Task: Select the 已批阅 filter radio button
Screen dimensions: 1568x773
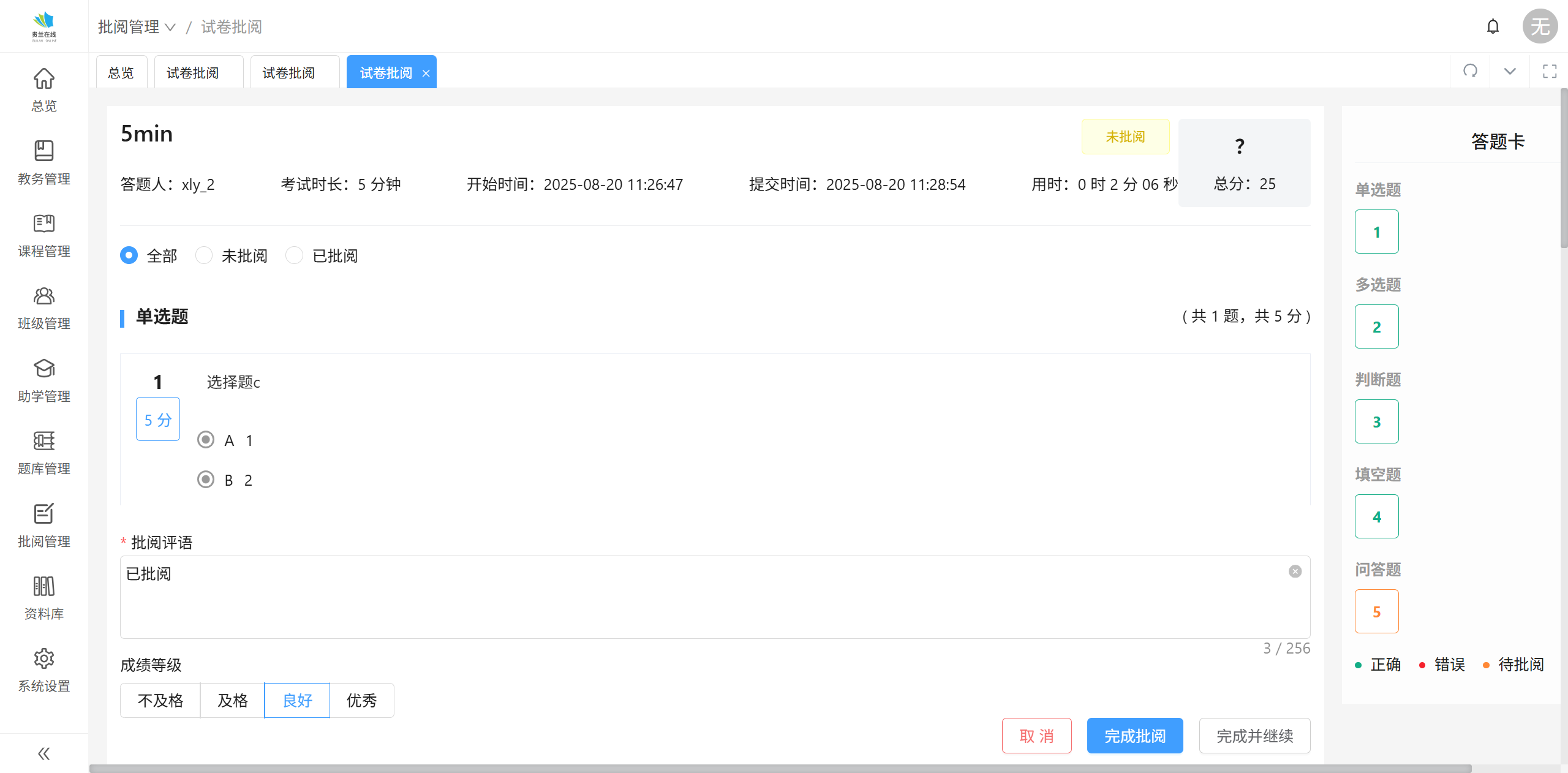Action: 295,255
